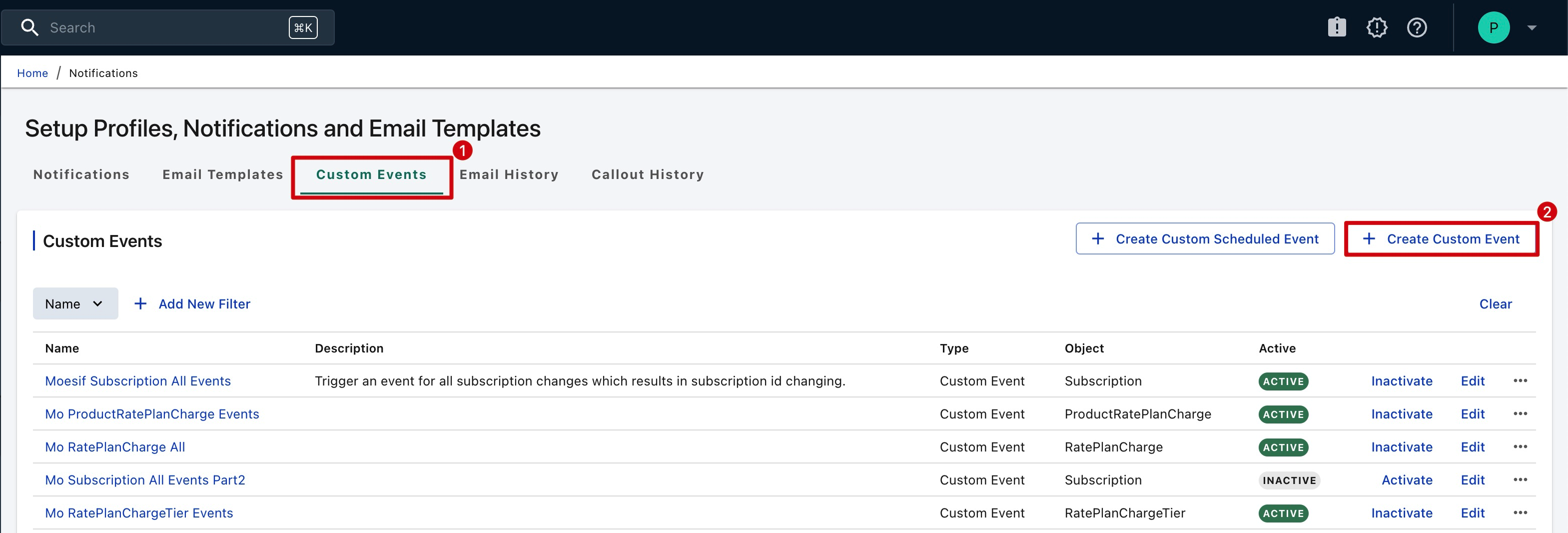This screenshot has height=533, width=1568.
Task: Open the help question mark icon
Action: [x=1417, y=27]
